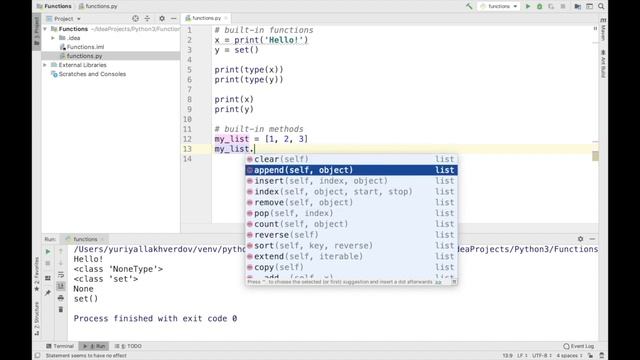Choose append(self, object) completion

351,170
